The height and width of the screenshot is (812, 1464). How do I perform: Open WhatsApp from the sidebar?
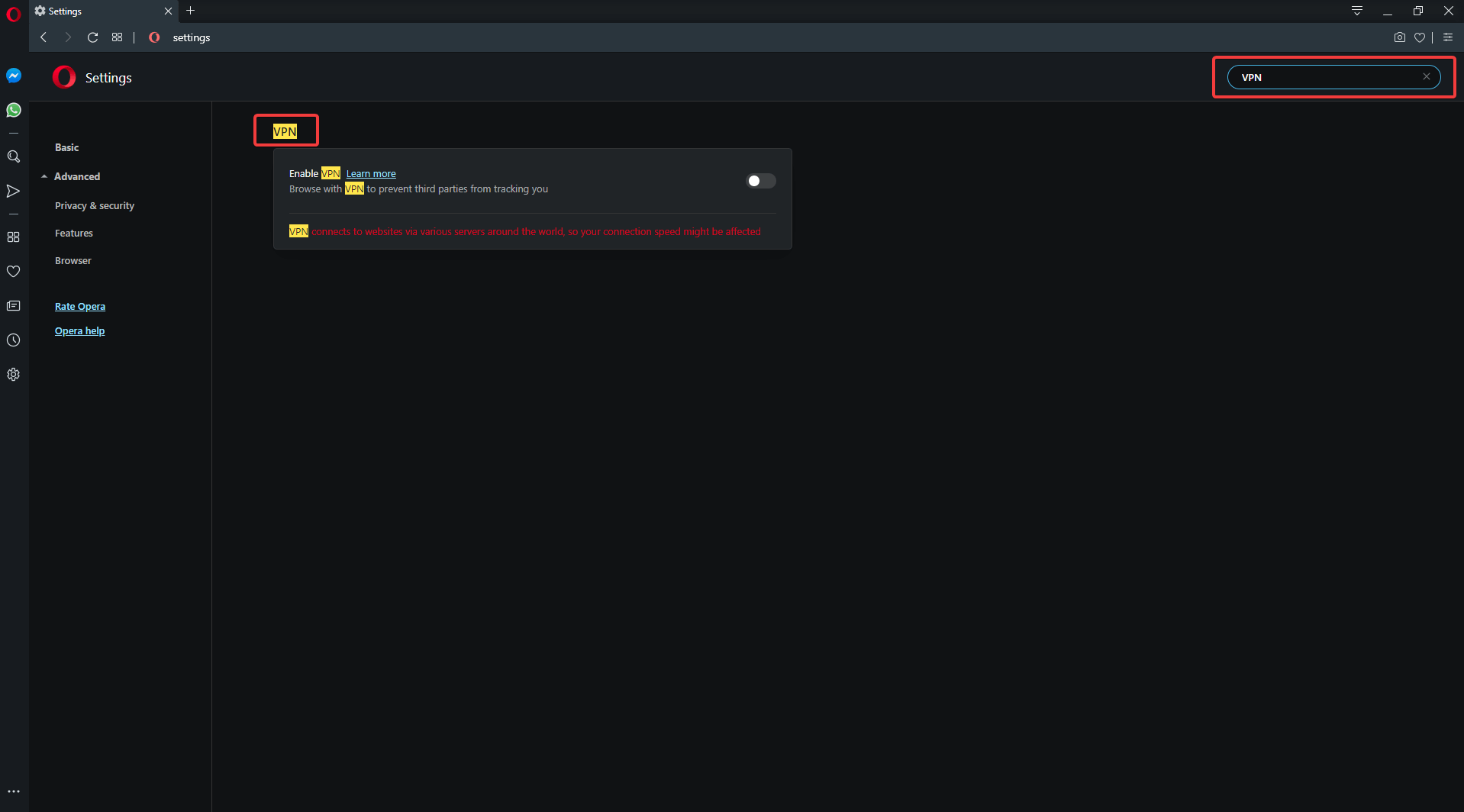14,110
